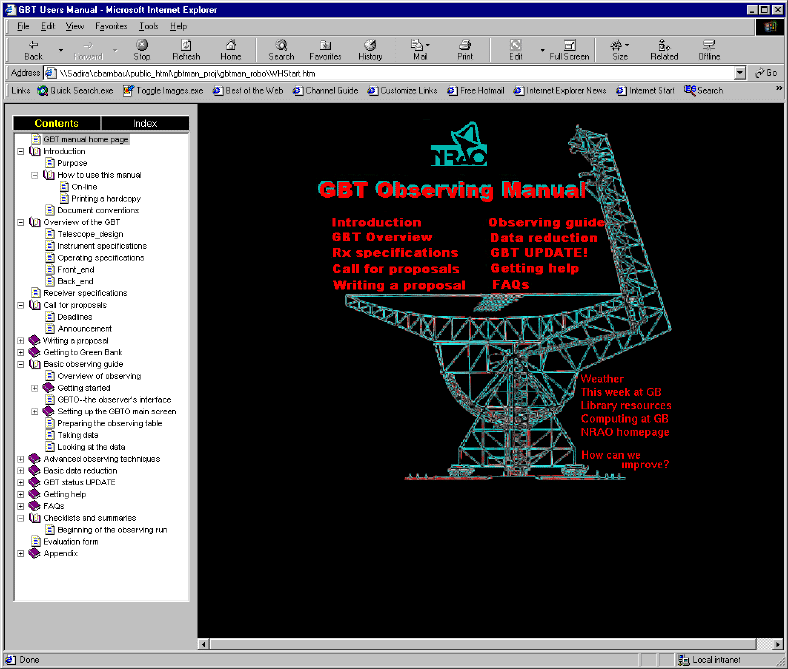788x669 pixels.
Task: Expand the Advanced observing techniques node
Action: (x=21, y=459)
